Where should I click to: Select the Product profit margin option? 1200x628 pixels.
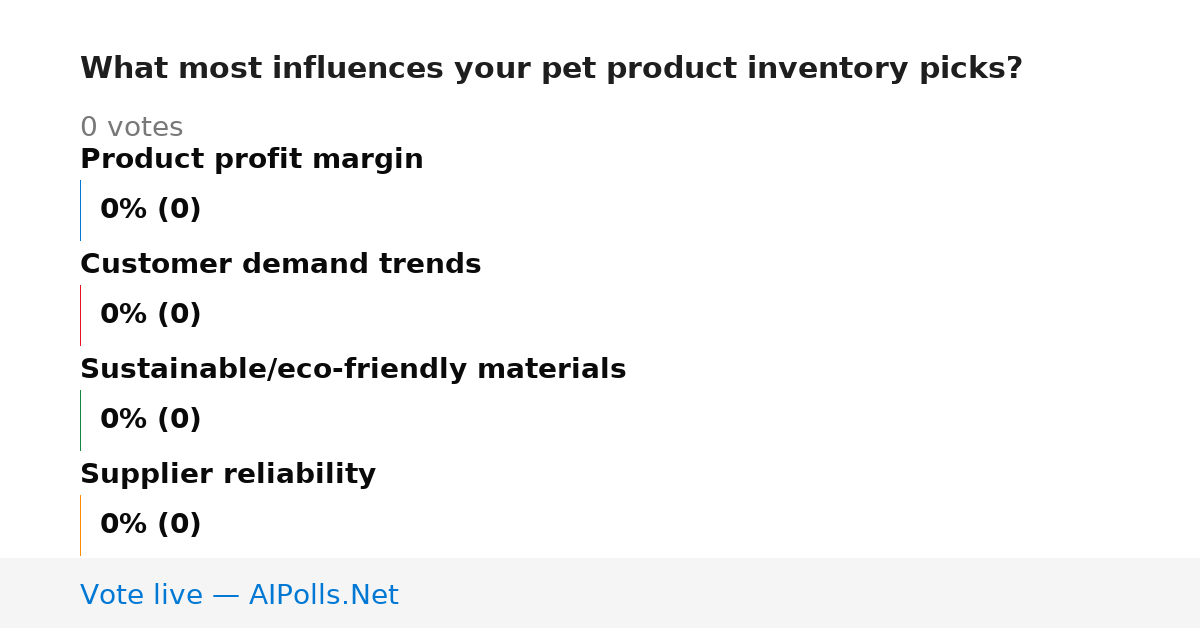(x=252, y=159)
